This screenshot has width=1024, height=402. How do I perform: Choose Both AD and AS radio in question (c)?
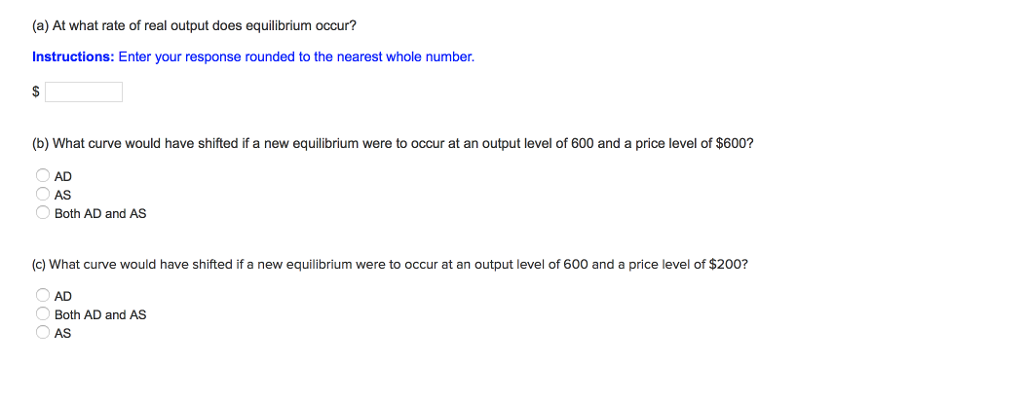43,315
